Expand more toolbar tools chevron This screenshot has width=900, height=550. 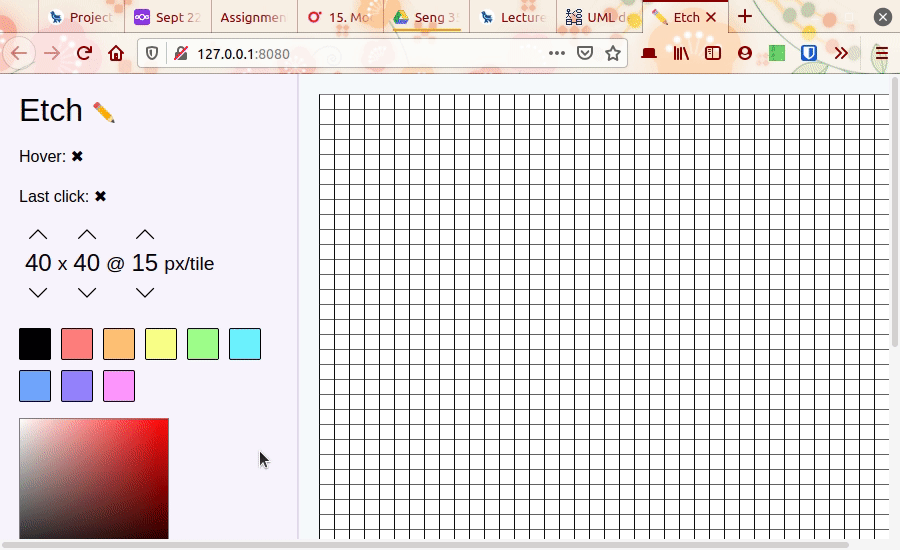pos(841,53)
